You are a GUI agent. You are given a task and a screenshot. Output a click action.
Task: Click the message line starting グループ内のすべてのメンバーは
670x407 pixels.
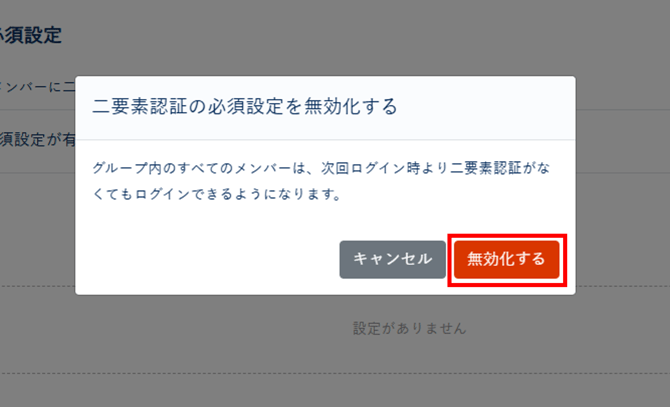tap(321, 168)
